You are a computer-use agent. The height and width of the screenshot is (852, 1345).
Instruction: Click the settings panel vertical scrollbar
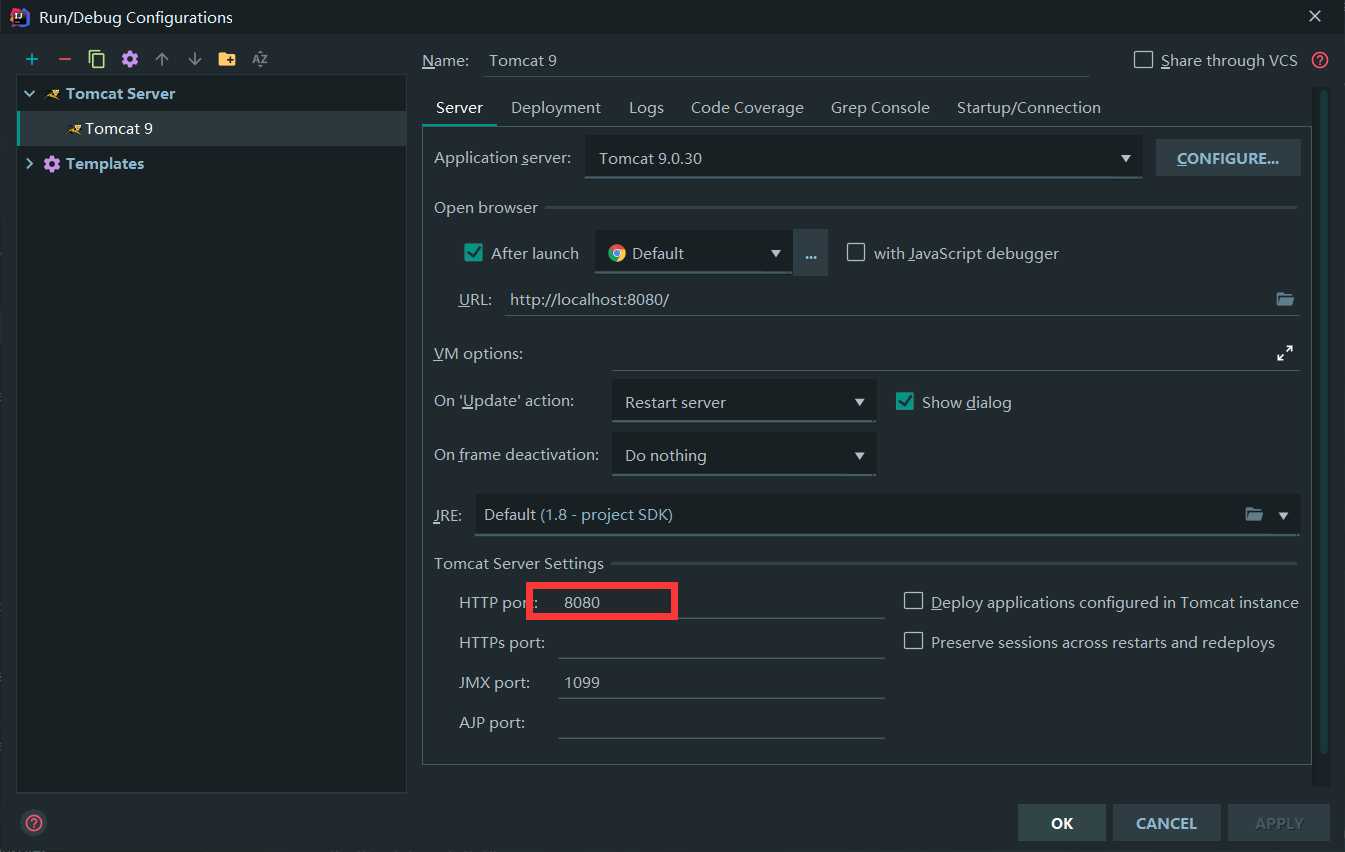(x=1324, y=422)
